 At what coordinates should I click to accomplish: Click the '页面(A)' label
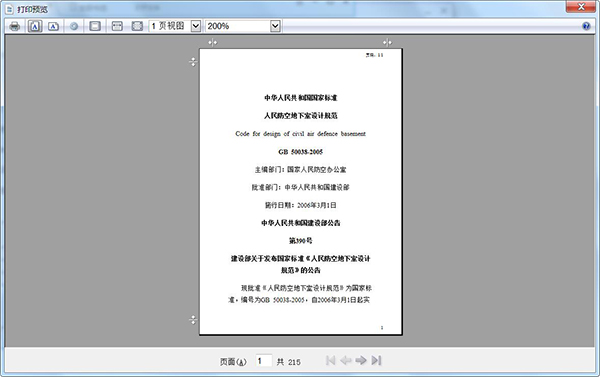(x=233, y=362)
